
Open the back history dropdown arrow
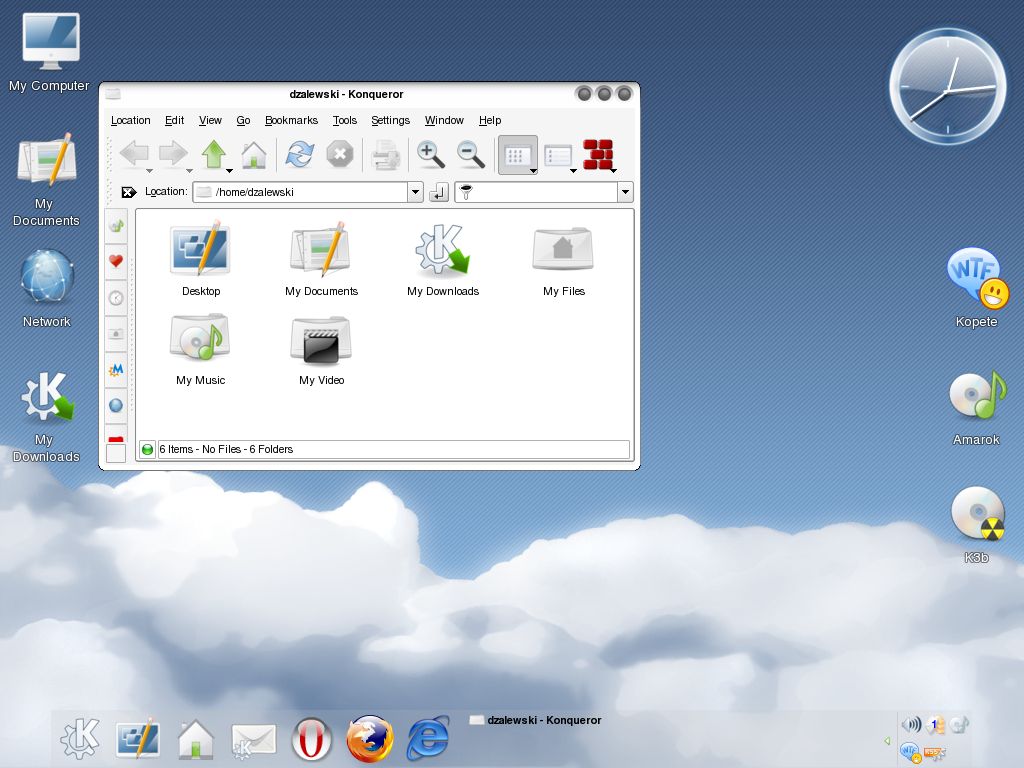[x=150, y=170]
